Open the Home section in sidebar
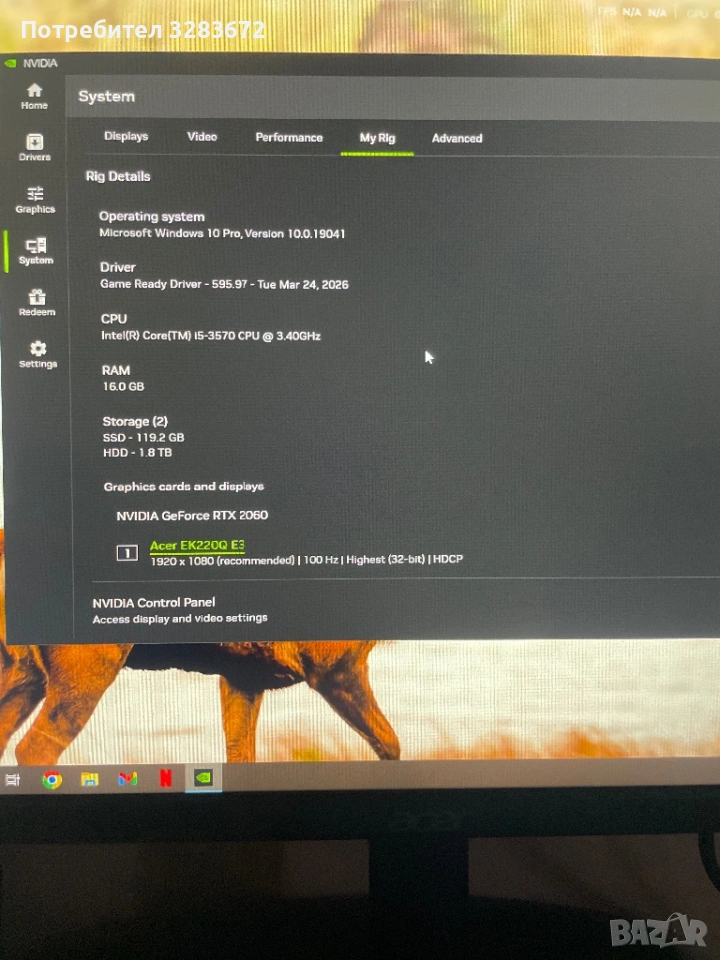720x960 pixels. pos(34,96)
